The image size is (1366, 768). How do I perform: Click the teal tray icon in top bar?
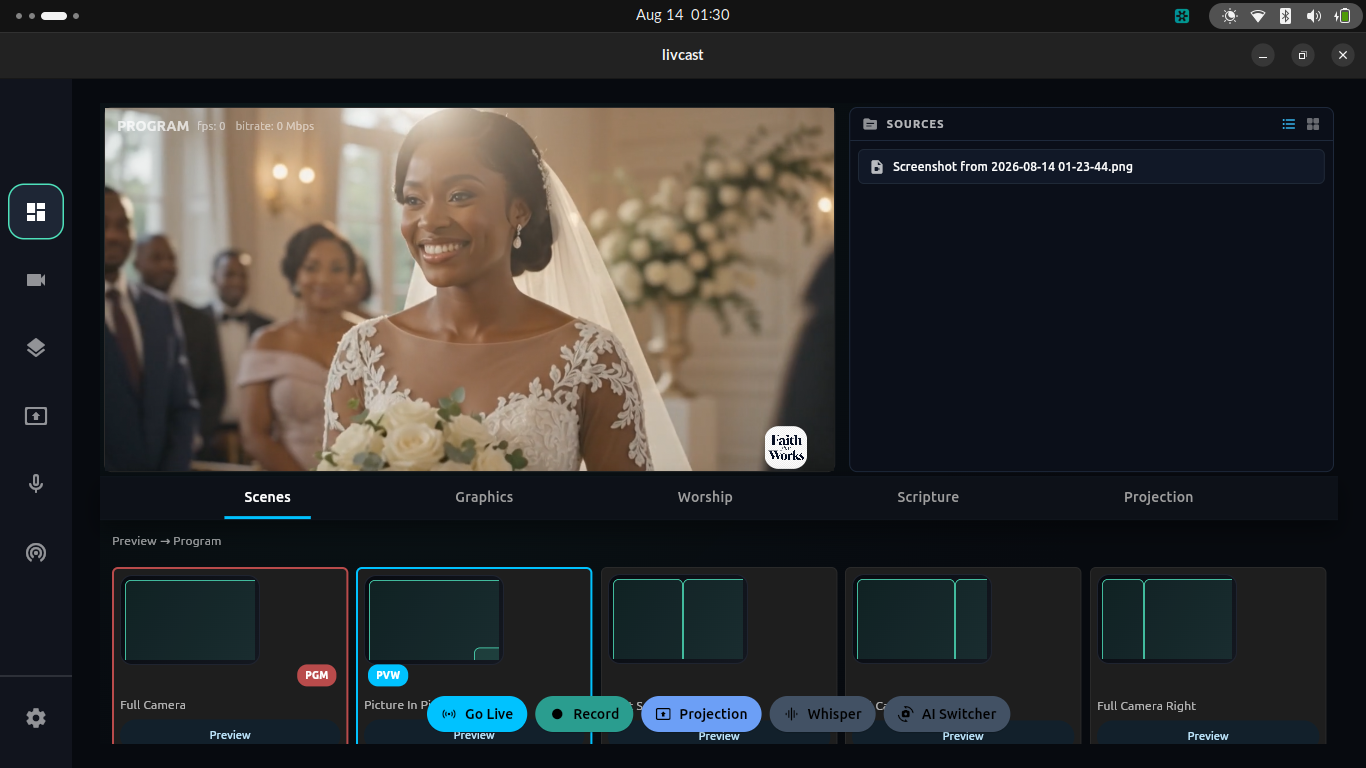click(1182, 16)
